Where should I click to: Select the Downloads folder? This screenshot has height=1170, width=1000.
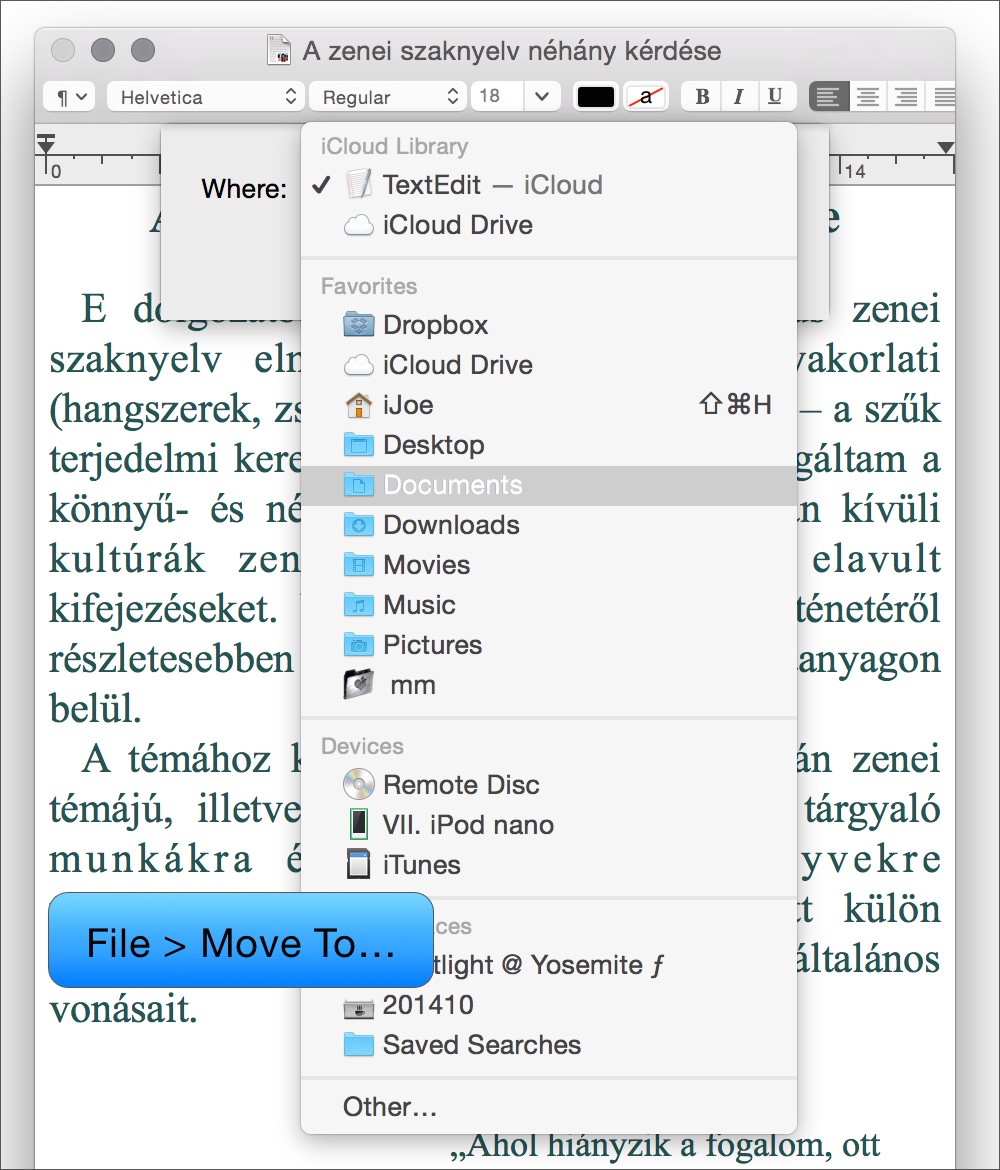coord(549,525)
